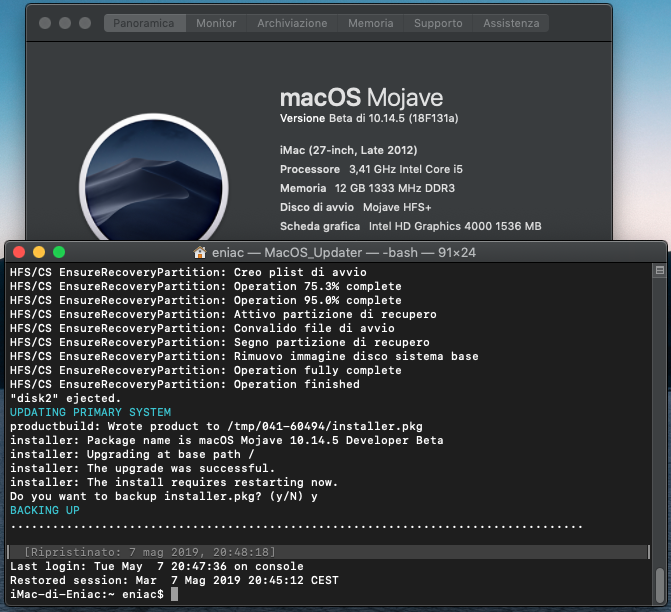Screen dimensions: 671x612
Task: Click 'installer: Upgrading at base path /' line
Action: [x=132, y=454]
